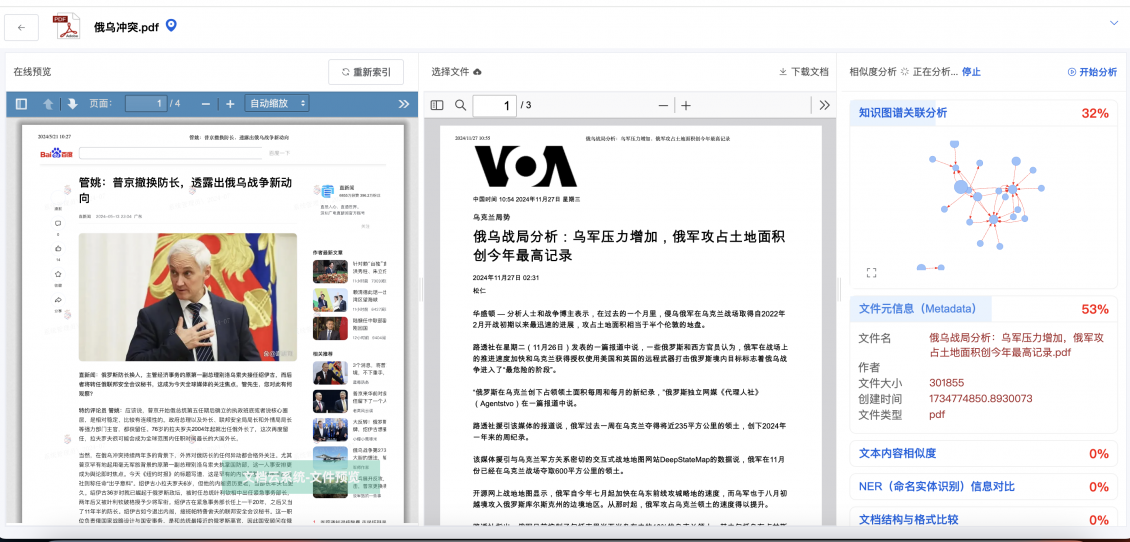Click 下载文档 download link

click(x=804, y=72)
